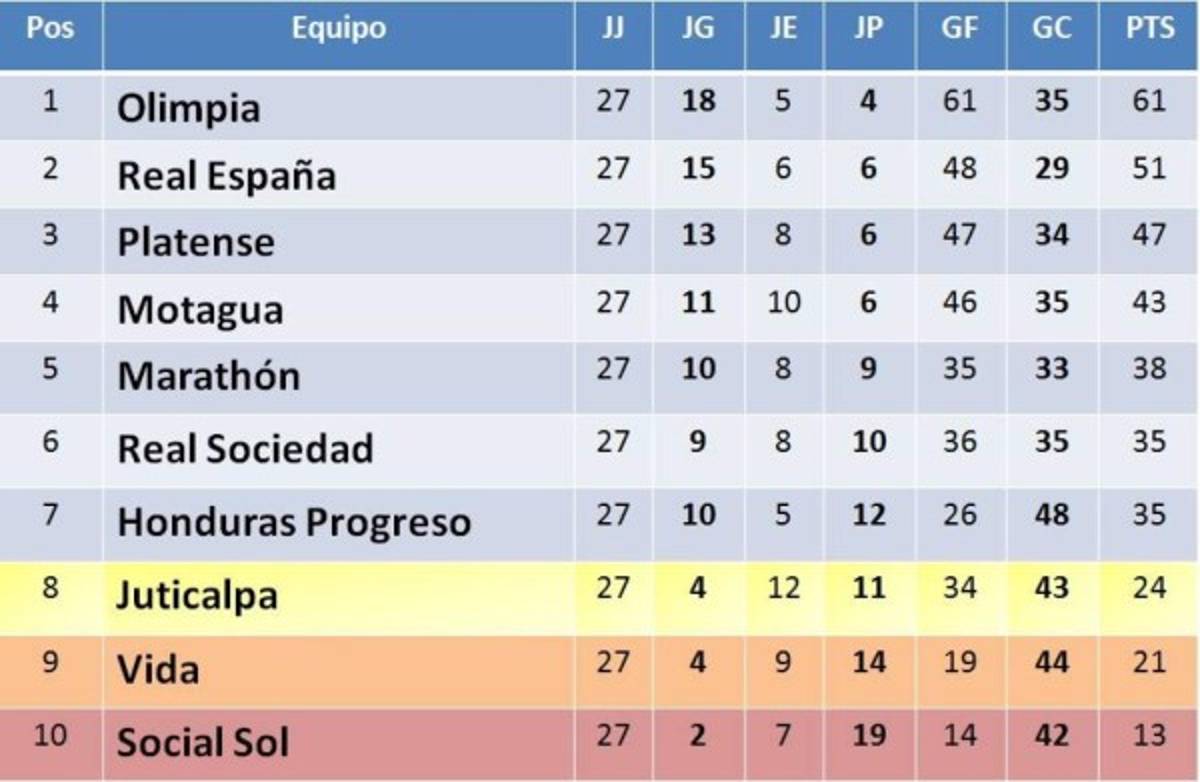Select Real Sociedad in the table
This screenshot has height=782, width=1200.
[245, 449]
